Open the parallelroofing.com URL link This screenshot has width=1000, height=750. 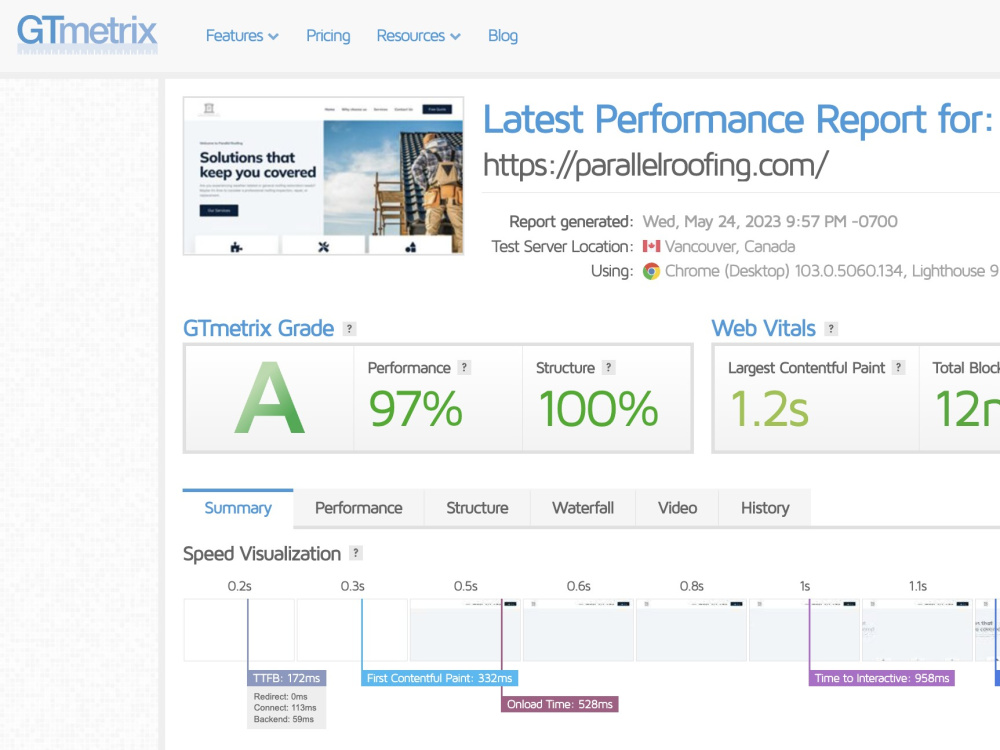point(656,165)
